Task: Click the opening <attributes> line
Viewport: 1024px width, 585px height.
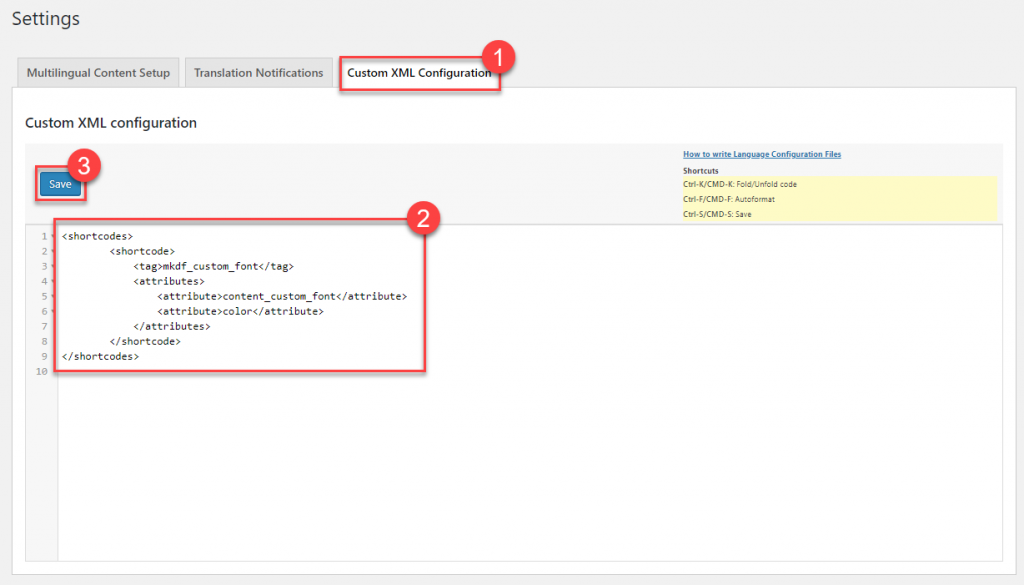Action: coord(169,281)
